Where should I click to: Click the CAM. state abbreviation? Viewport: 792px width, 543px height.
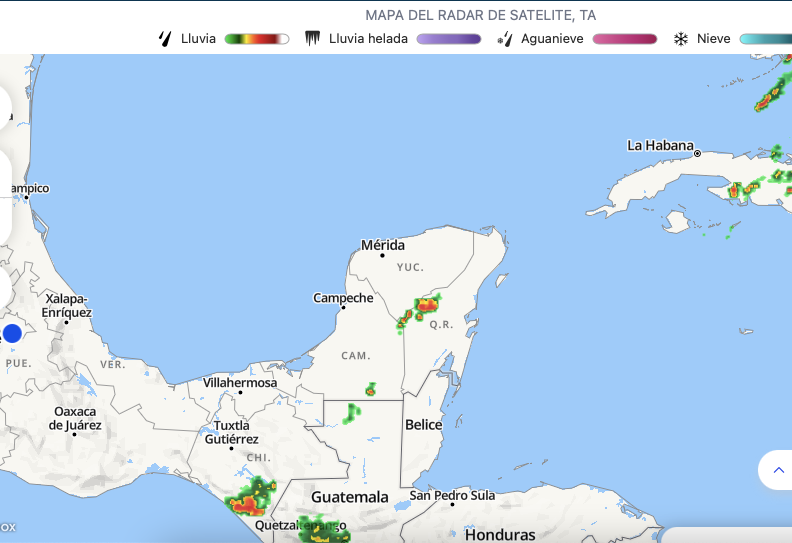click(356, 356)
